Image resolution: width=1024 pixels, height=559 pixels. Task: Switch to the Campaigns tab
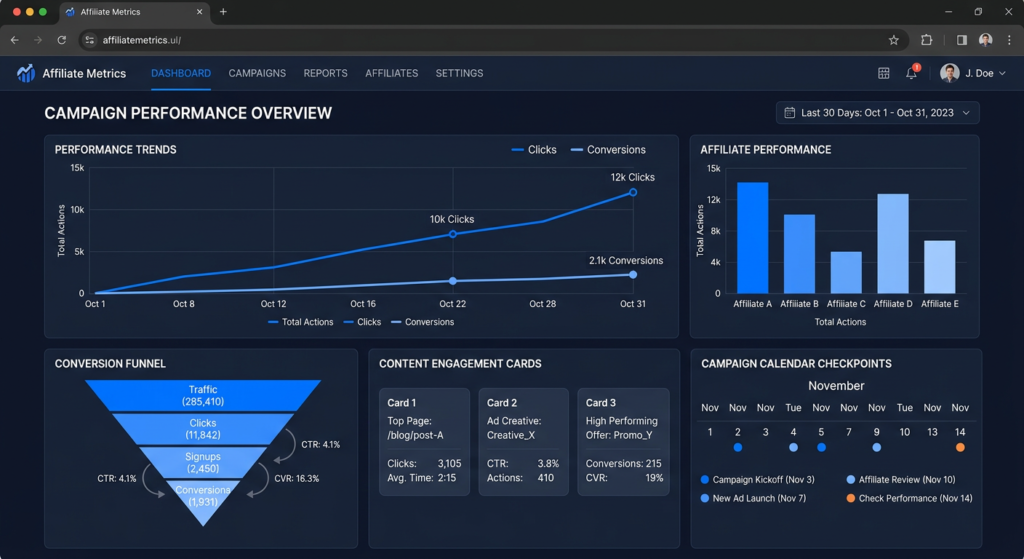[x=257, y=73]
